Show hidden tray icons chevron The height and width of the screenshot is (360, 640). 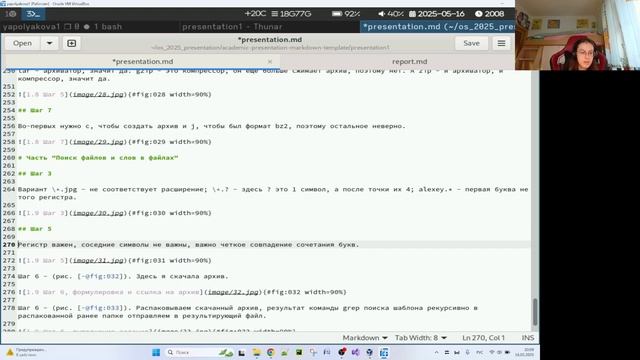click(436, 352)
